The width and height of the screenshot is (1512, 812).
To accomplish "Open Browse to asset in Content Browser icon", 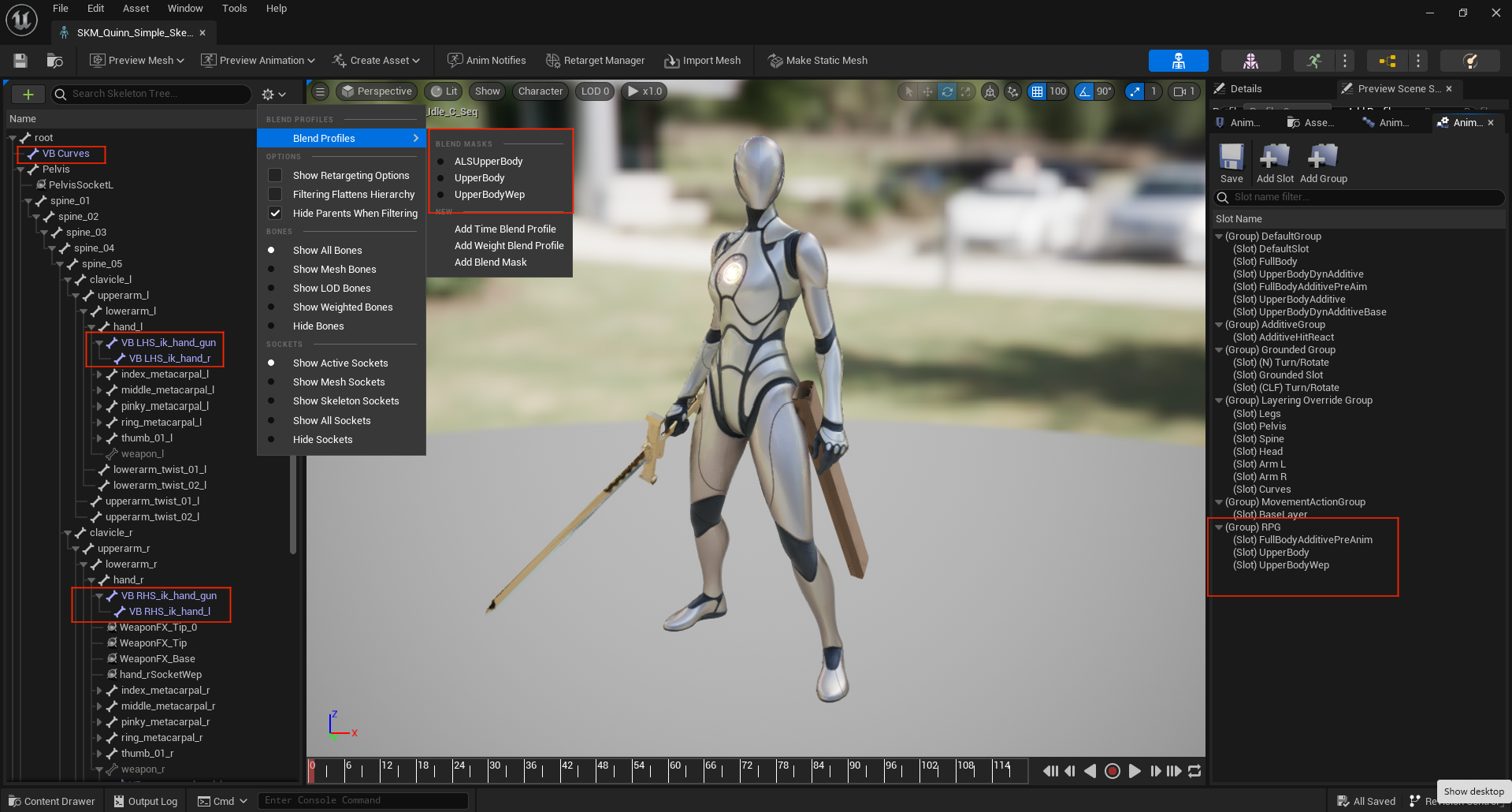I will pyautogui.click(x=55, y=61).
